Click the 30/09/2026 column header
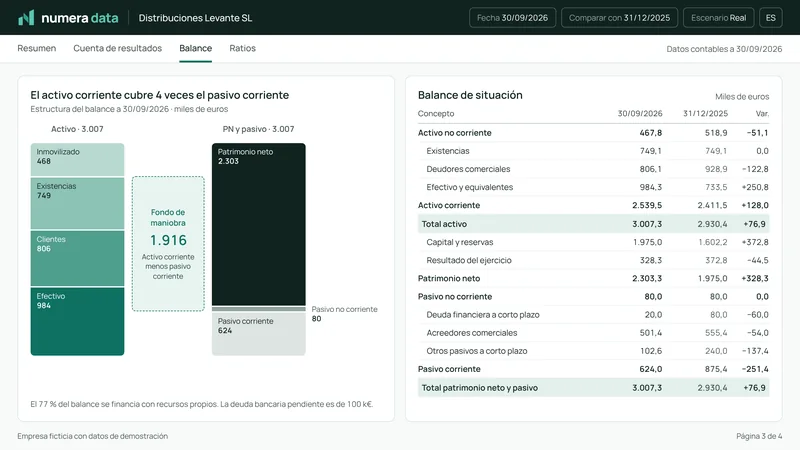This screenshot has width=800, height=450. click(x=640, y=113)
